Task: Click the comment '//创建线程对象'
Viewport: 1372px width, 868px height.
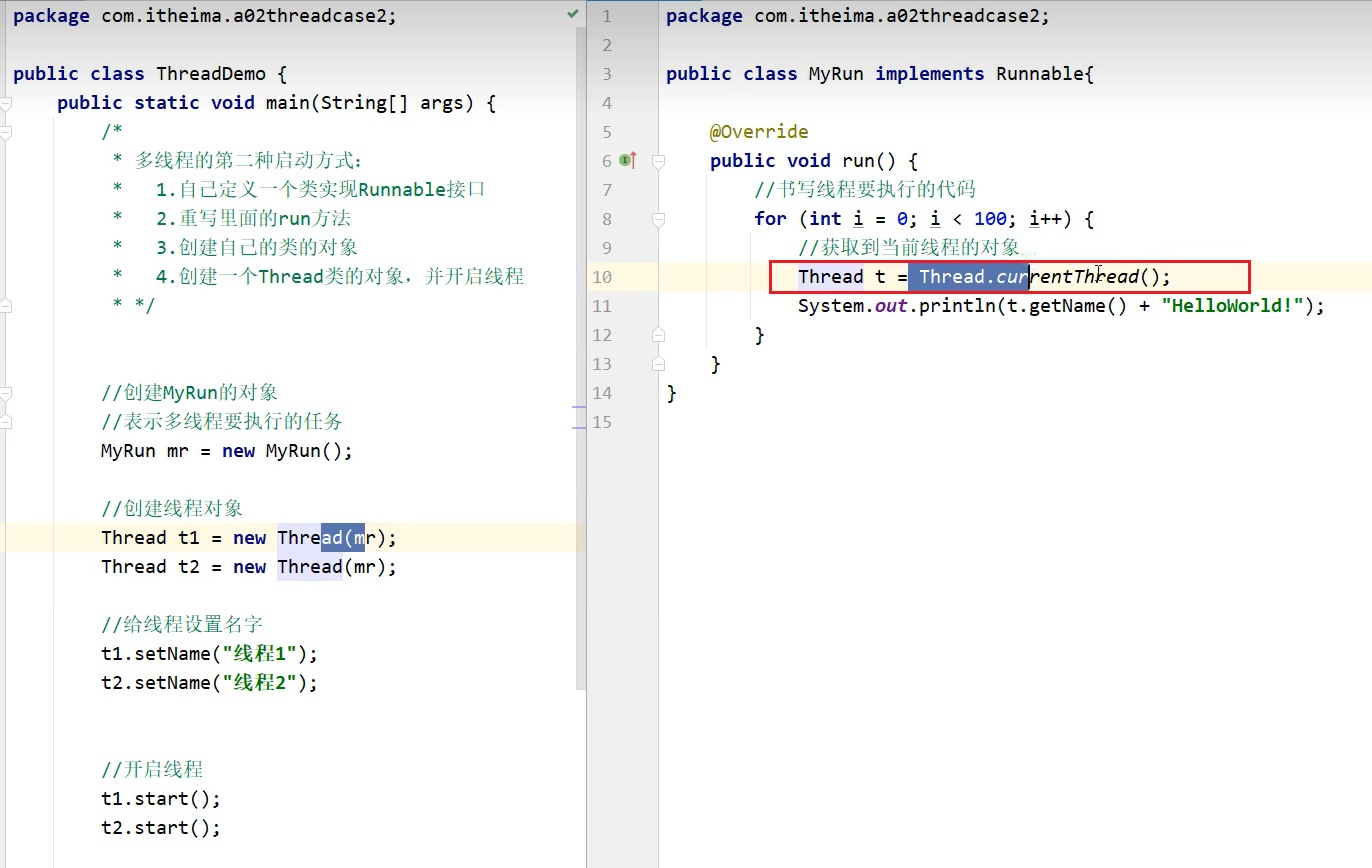Action: point(172,509)
